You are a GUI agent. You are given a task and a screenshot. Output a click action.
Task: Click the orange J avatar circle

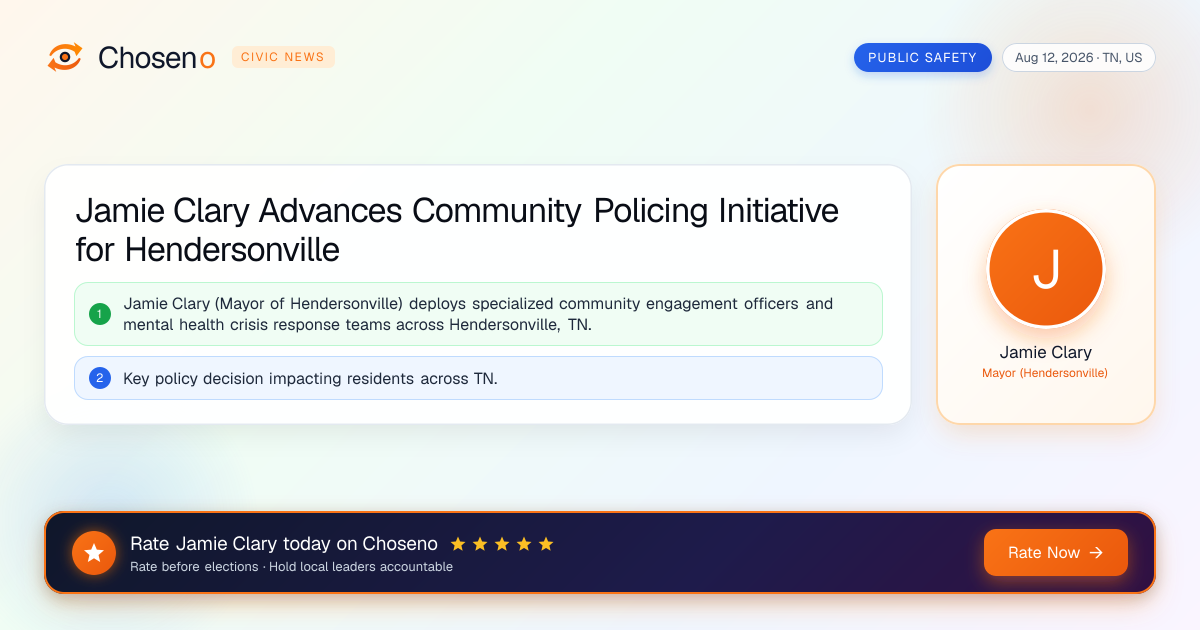click(1046, 269)
